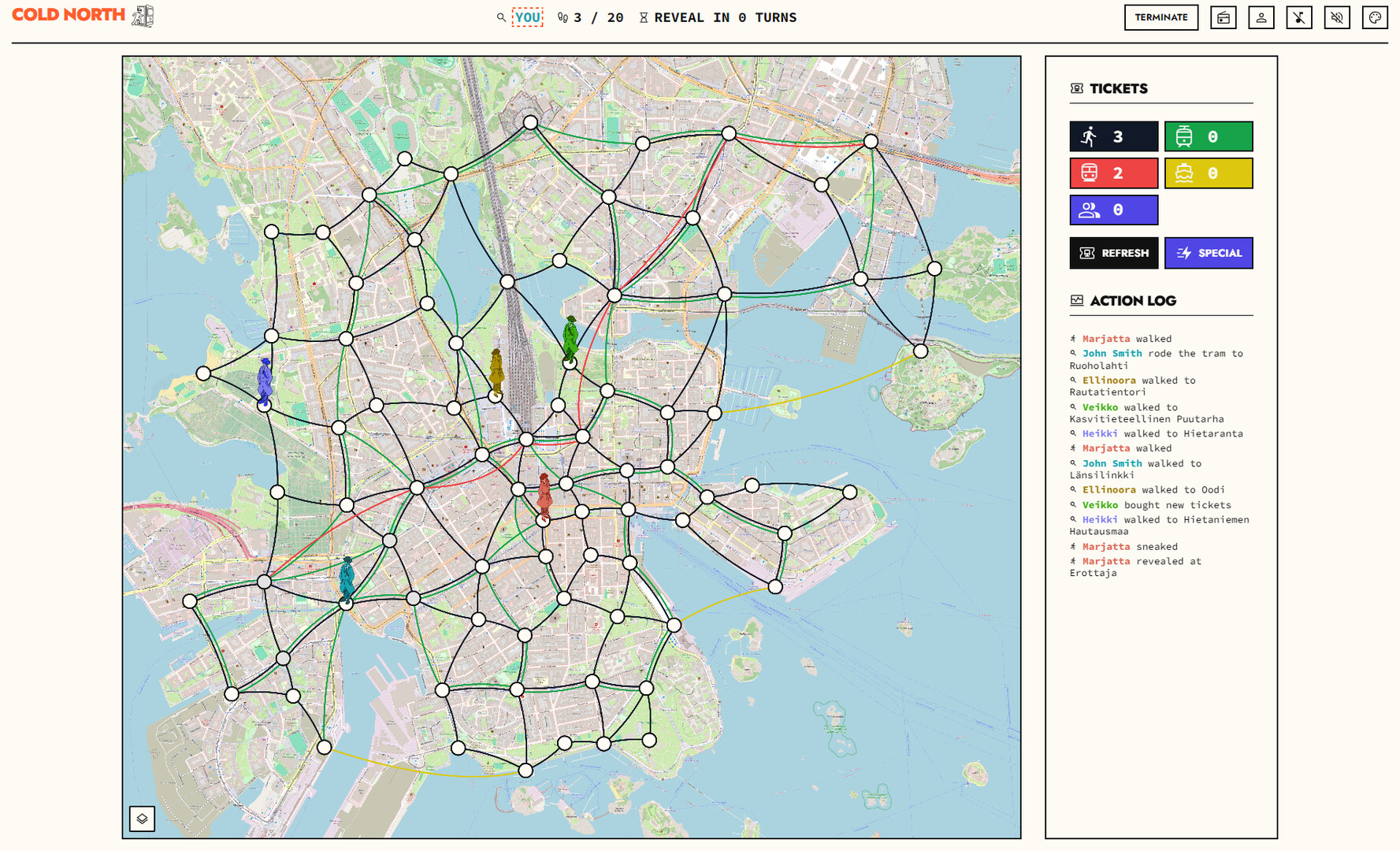Screen dimensions: 1400x851
Task: Select the blue group ticket
Action: (1113, 210)
